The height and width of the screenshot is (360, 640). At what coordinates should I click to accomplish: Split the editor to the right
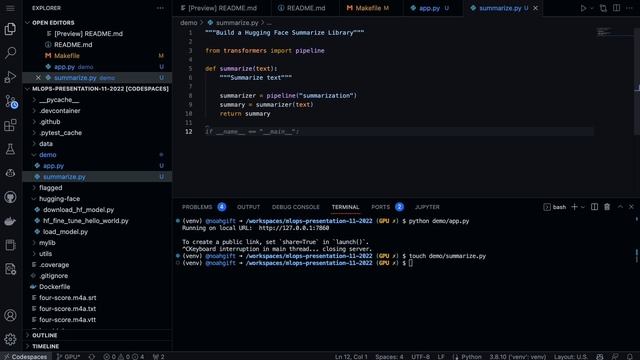pos(617,8)
